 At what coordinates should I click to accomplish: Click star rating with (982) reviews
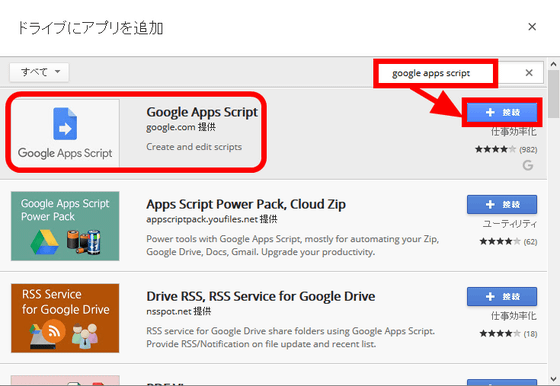pyautogui.click(x=506, y=149)
